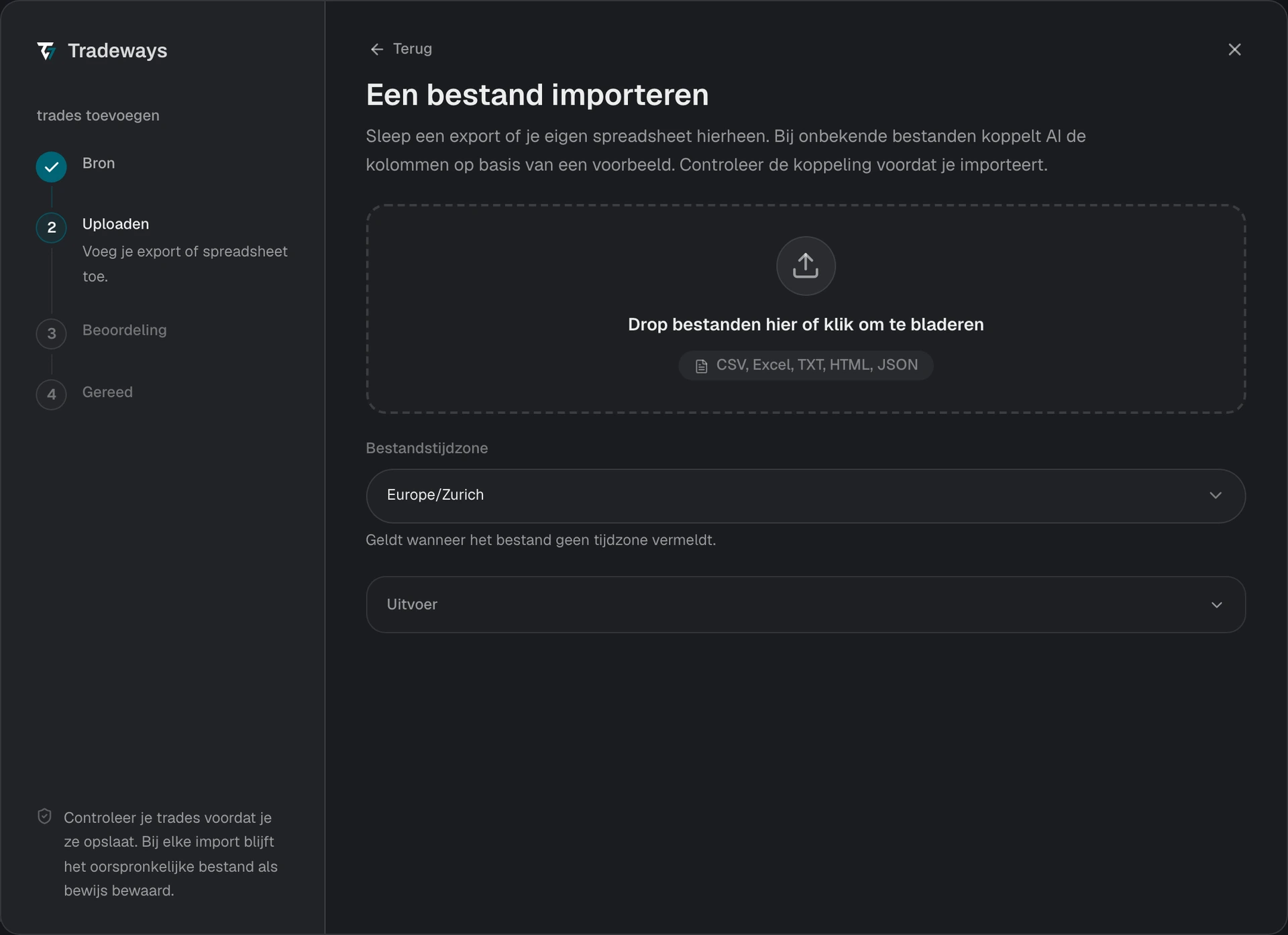Click the 'Controleer je trades voordat je' footer note

click(x=171, y=854)
